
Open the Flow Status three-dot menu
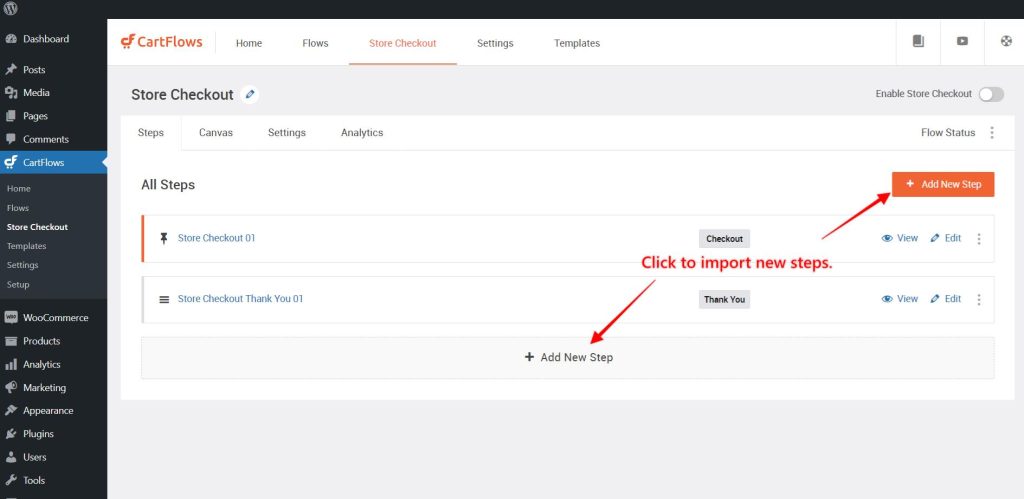[991, 133]
